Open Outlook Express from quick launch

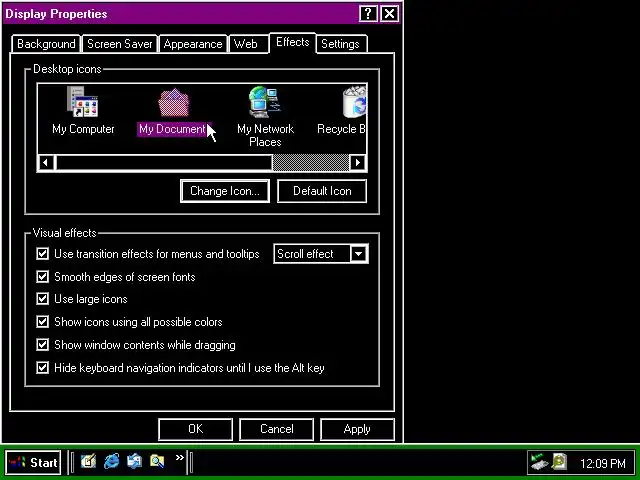(x=134, y=462)
